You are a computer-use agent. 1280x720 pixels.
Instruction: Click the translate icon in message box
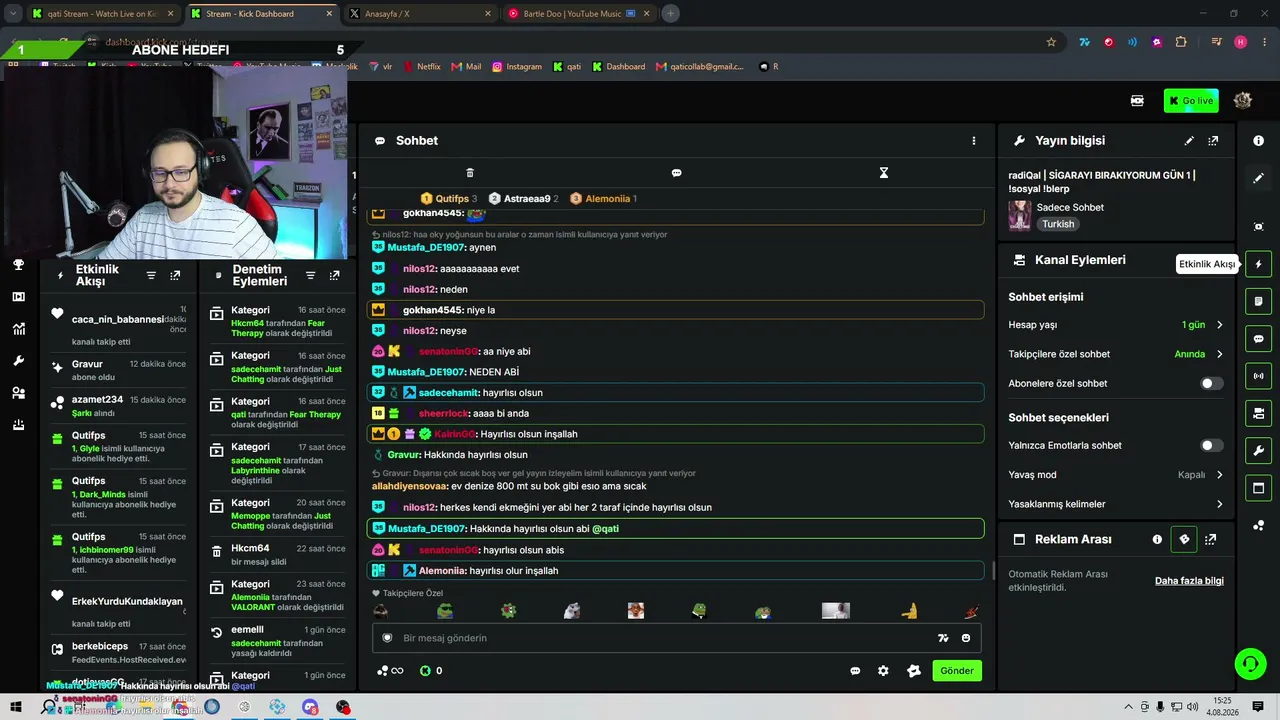[x=943, y=638]
